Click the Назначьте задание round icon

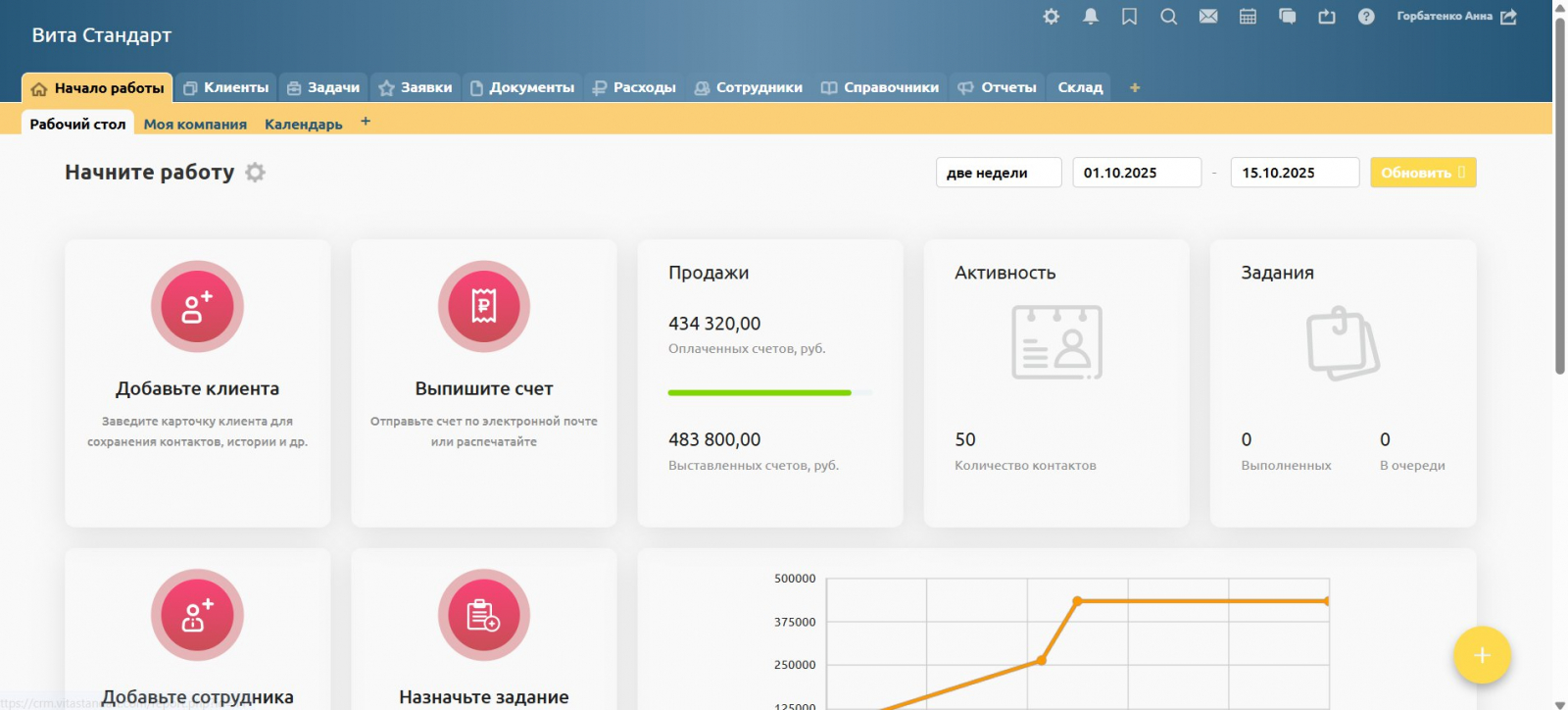coord(483,615)
